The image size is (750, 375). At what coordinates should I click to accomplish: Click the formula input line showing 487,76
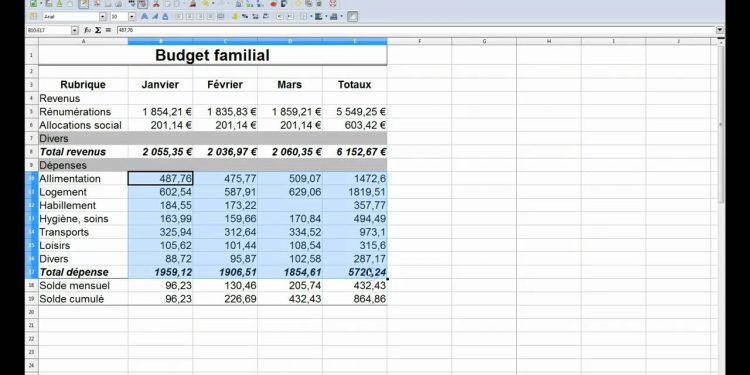415,30
